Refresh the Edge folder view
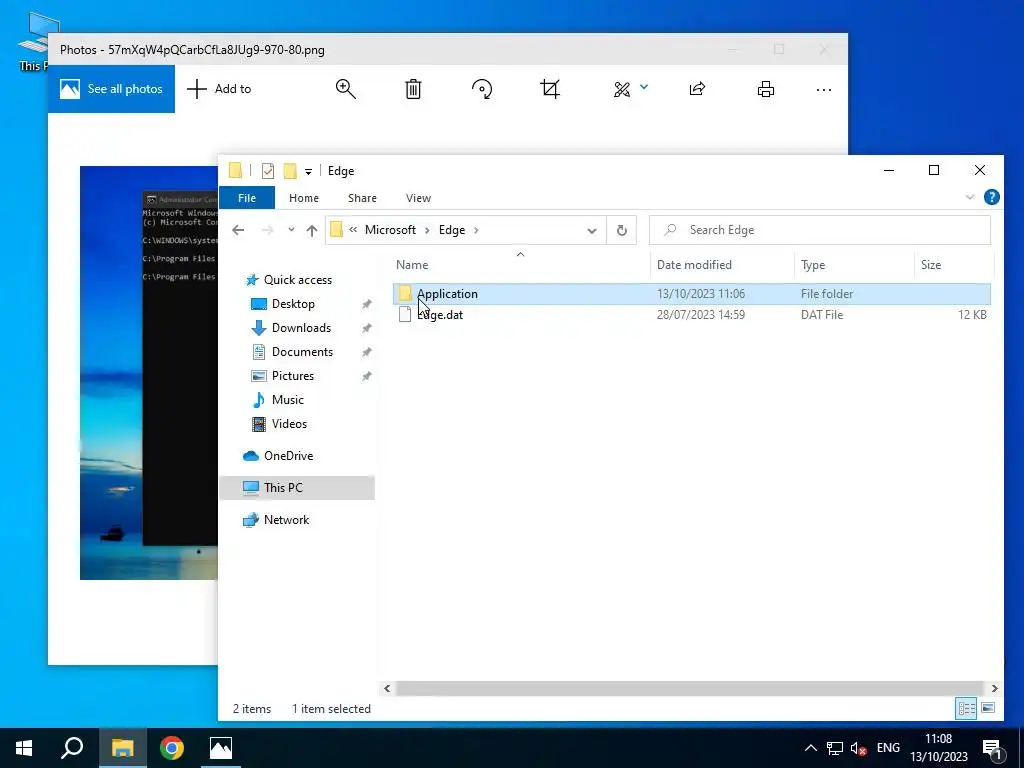1024x768 pixels. [x=622, y=231]
